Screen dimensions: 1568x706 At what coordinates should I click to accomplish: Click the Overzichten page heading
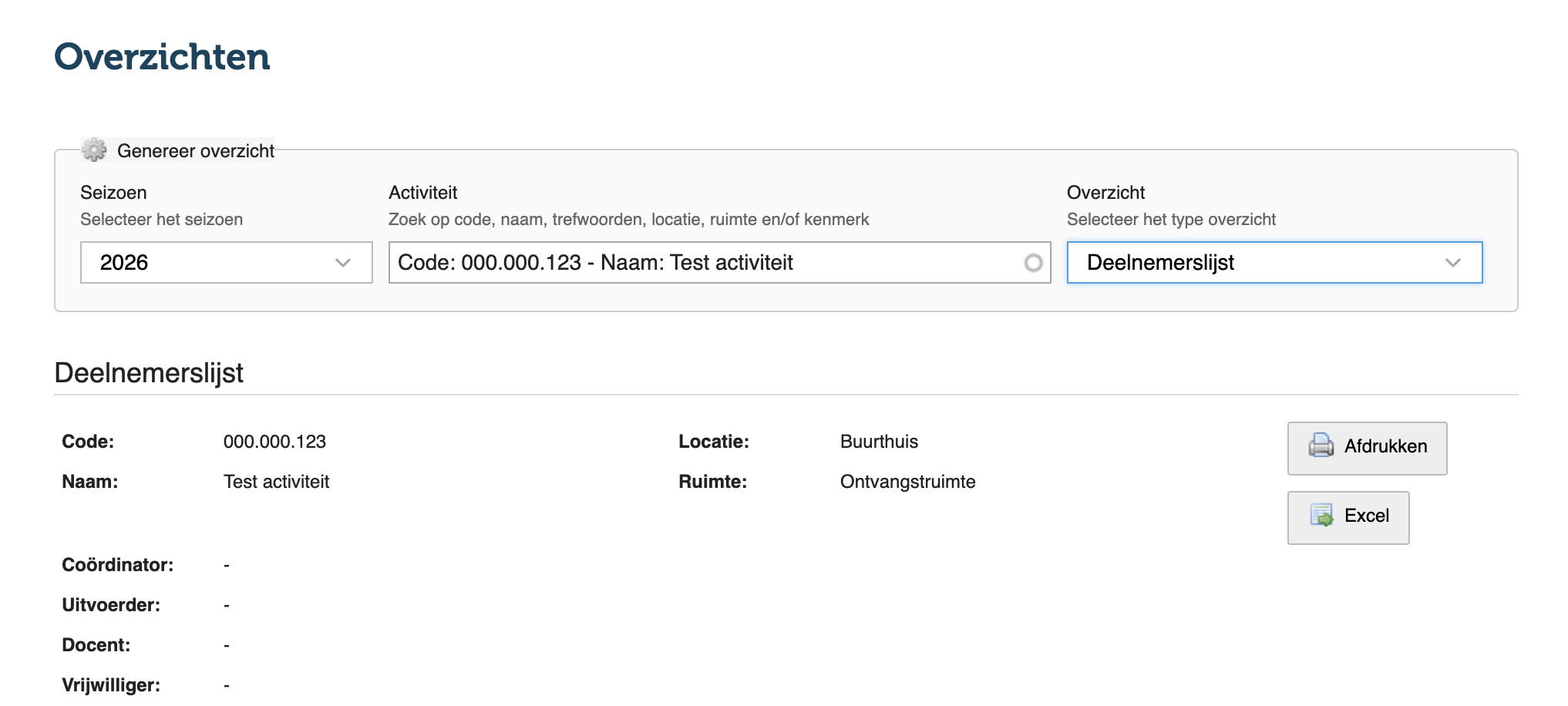(x=162, y=57)
